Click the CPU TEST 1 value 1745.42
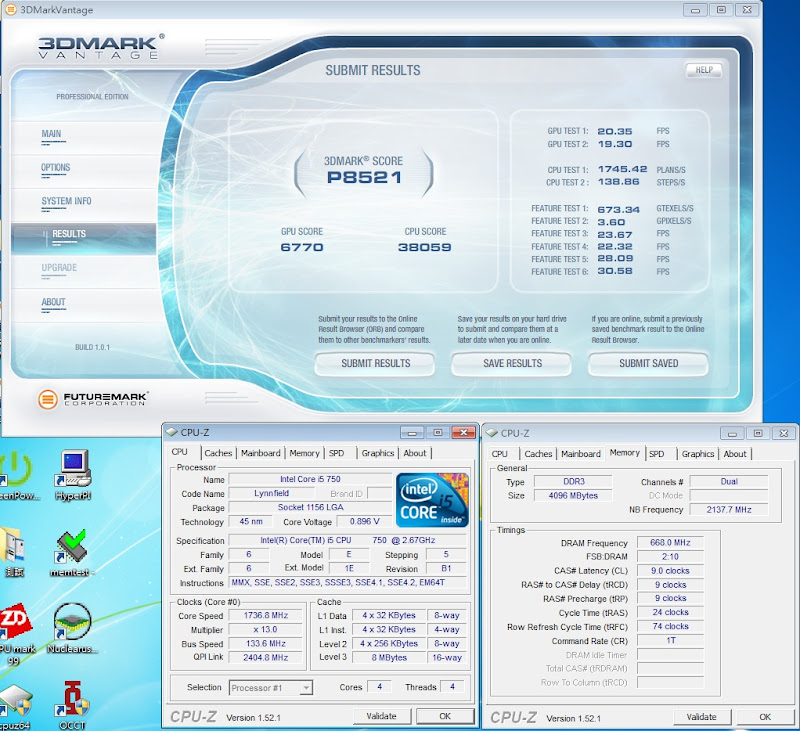Screen dimensions: 800x731 622,169
